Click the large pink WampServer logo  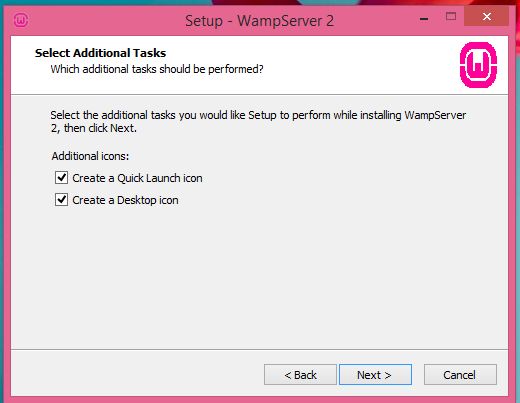(478, 65)
